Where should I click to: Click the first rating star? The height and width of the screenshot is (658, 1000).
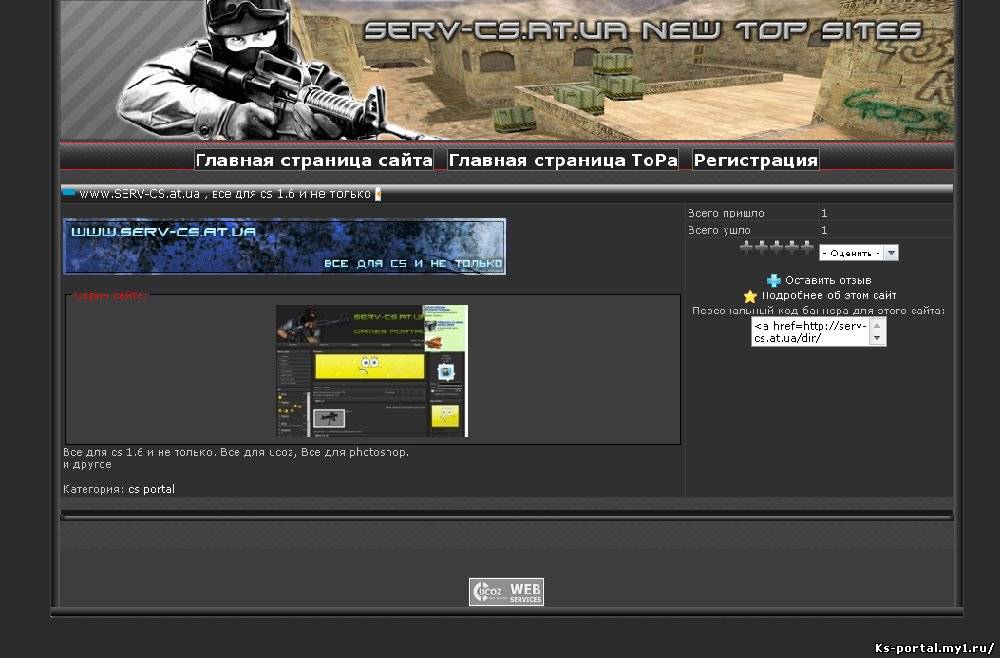click(746, 247)
